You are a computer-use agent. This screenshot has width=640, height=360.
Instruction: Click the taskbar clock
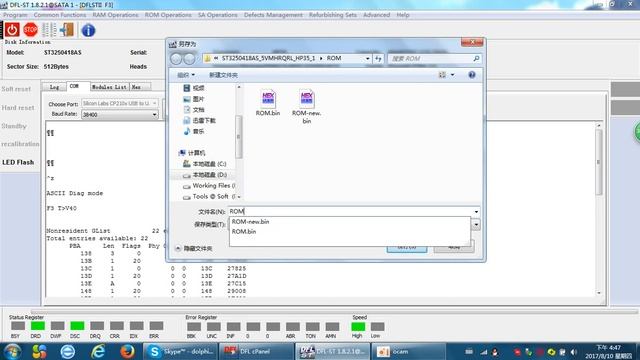pos(609,352)
